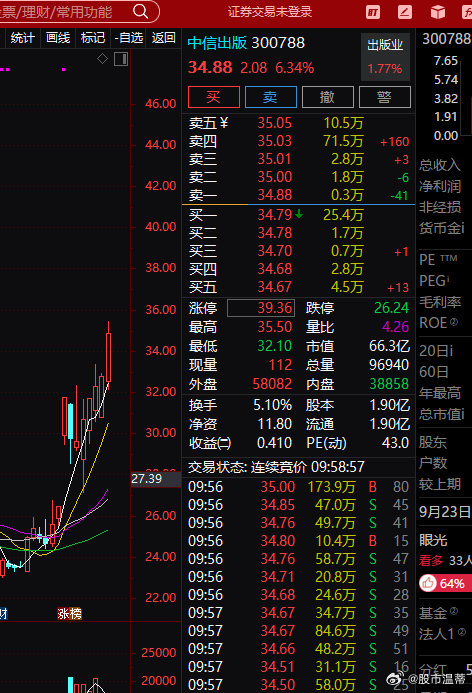Click the 27.39 price marker on chart axis
The width and height of the screenshot is (472, 693).
[156, 479]
